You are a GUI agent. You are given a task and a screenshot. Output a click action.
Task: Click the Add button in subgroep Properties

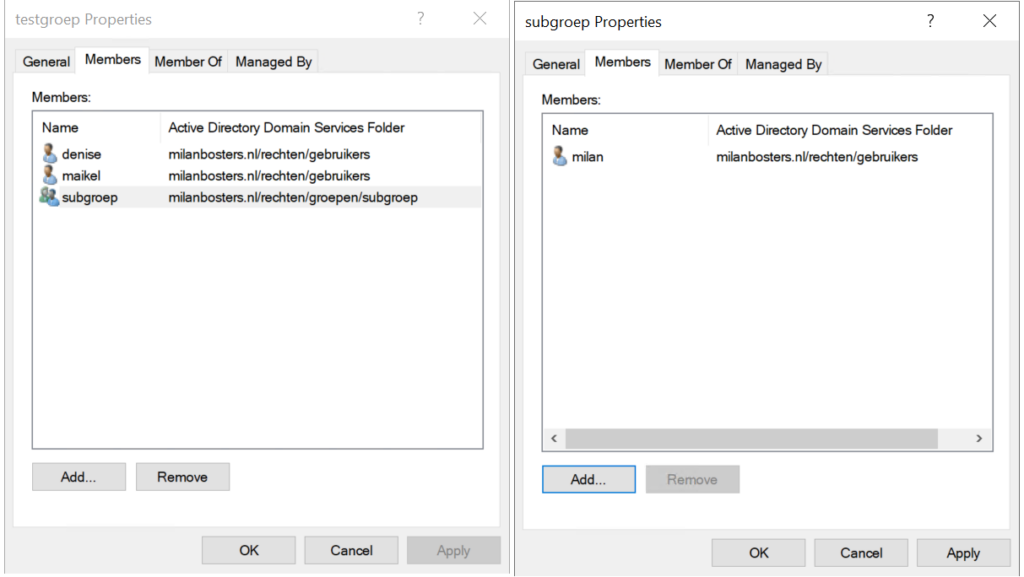(588, 479)
